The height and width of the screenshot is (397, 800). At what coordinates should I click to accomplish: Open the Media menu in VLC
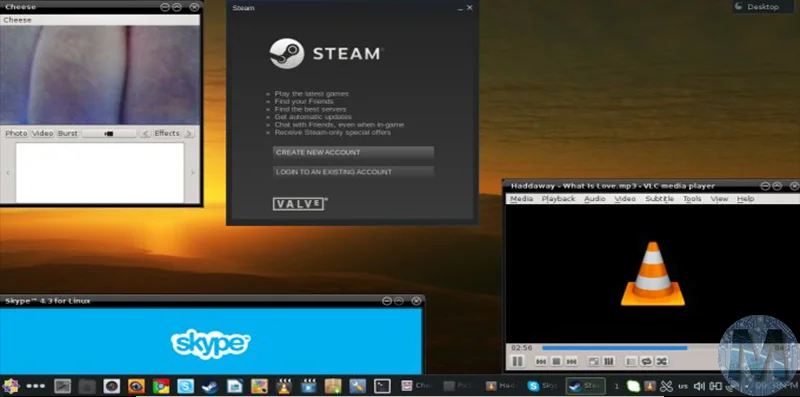pyautogui.click(x=521, y=198)
